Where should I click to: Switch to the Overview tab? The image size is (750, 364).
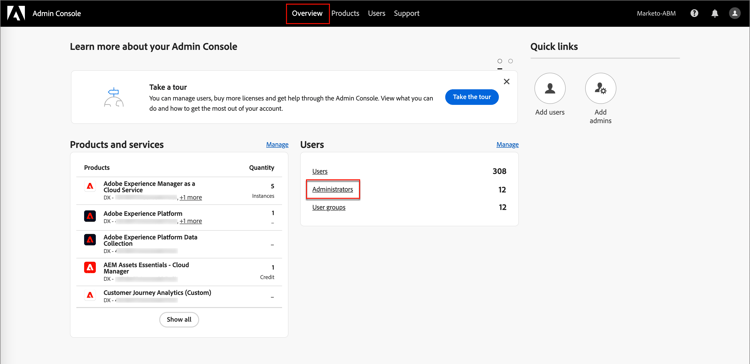tap(308, 13)
